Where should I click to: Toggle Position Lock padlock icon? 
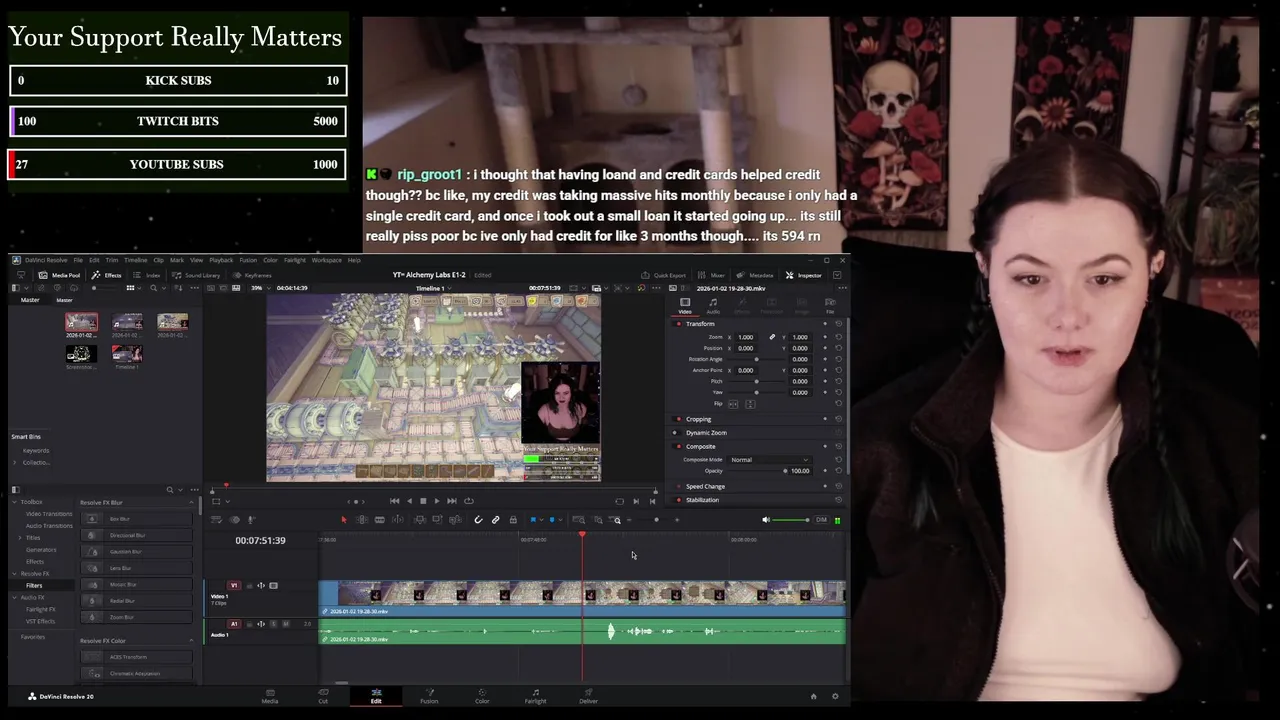(x=513, y=520)
